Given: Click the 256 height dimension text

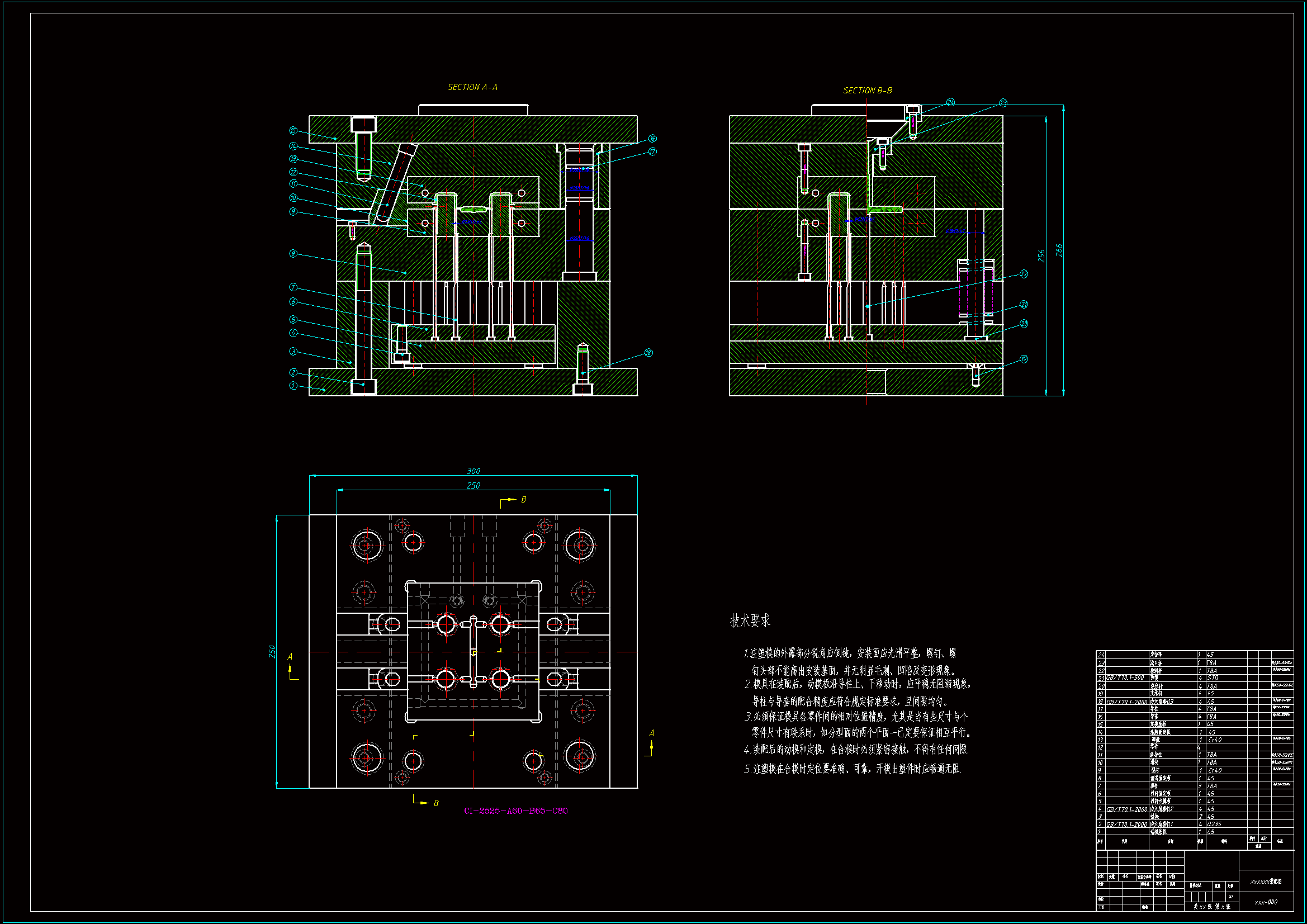Looking at the screenshot, I should click(1041, 255).
